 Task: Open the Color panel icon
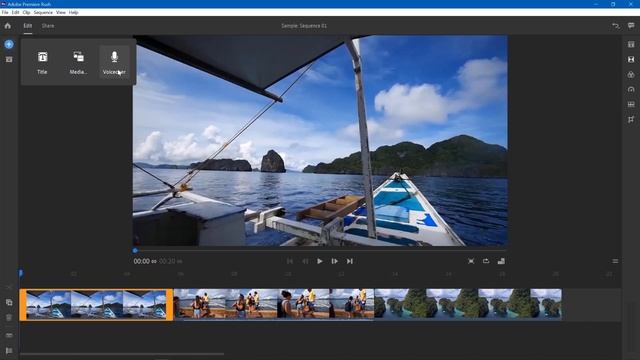[x=631, y=75]
